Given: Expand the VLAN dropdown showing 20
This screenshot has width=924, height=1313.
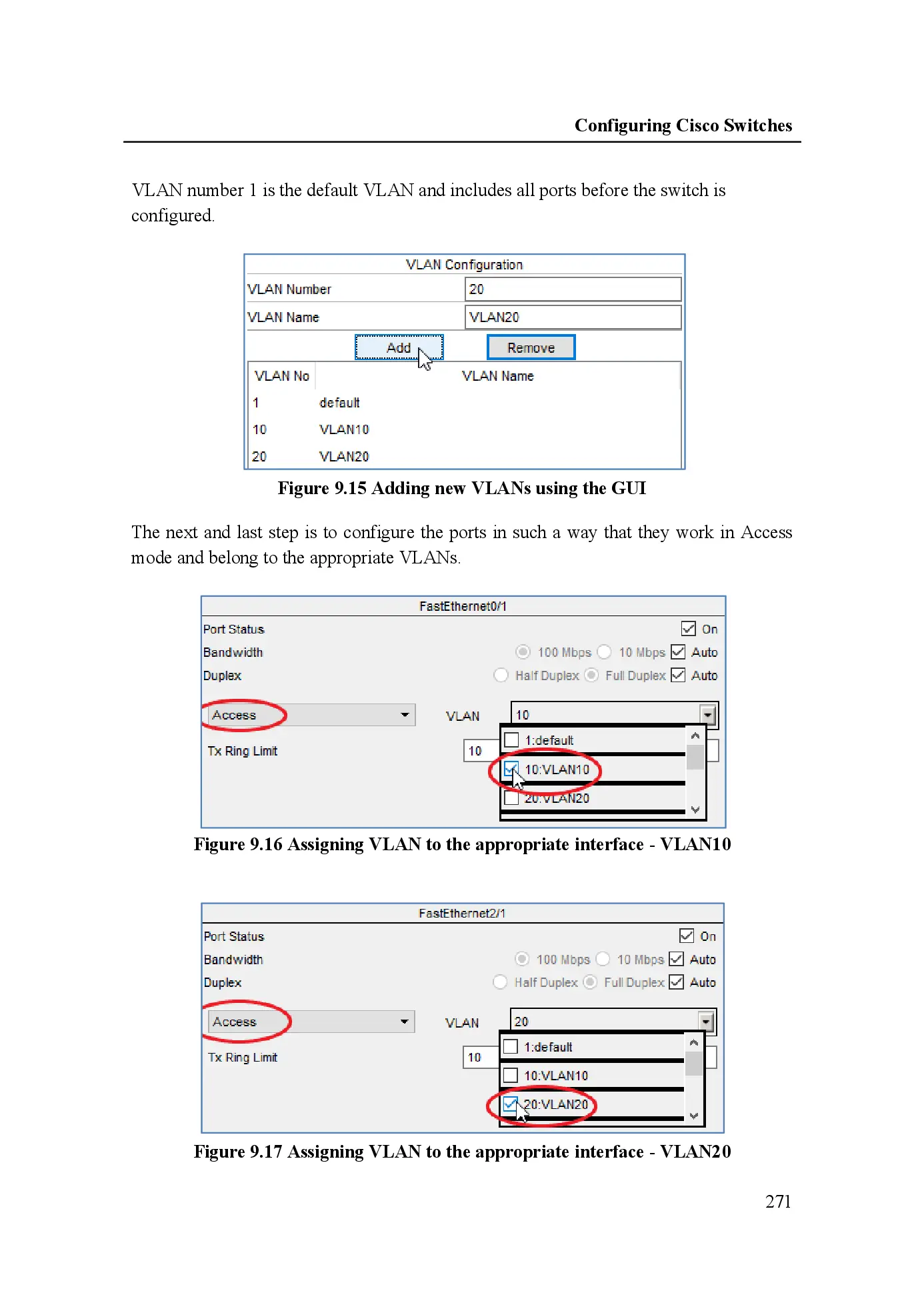Looking at the screenshot, I should 705,1022.
